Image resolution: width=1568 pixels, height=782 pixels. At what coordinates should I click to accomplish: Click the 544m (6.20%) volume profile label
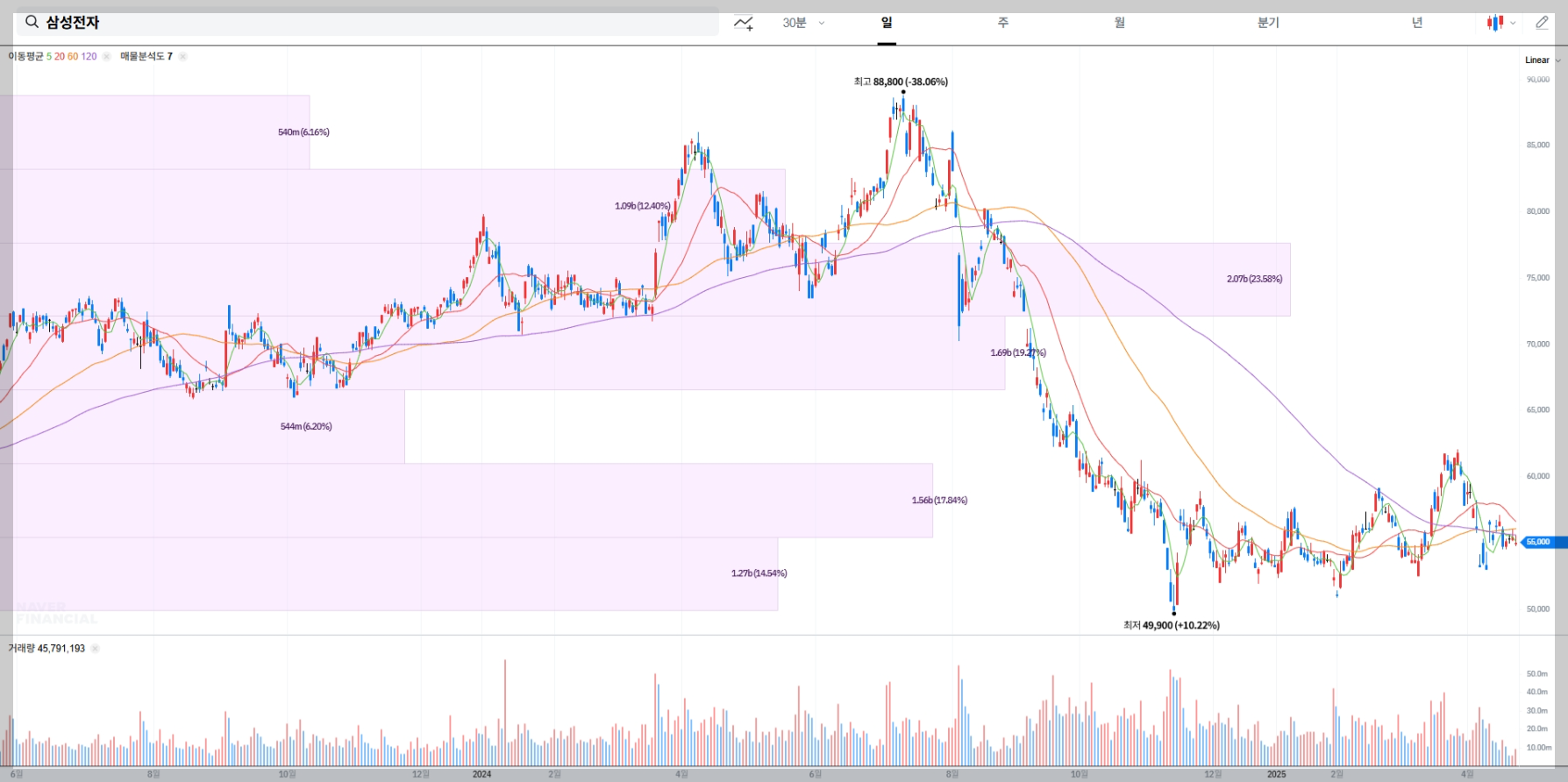coord(306,426)
